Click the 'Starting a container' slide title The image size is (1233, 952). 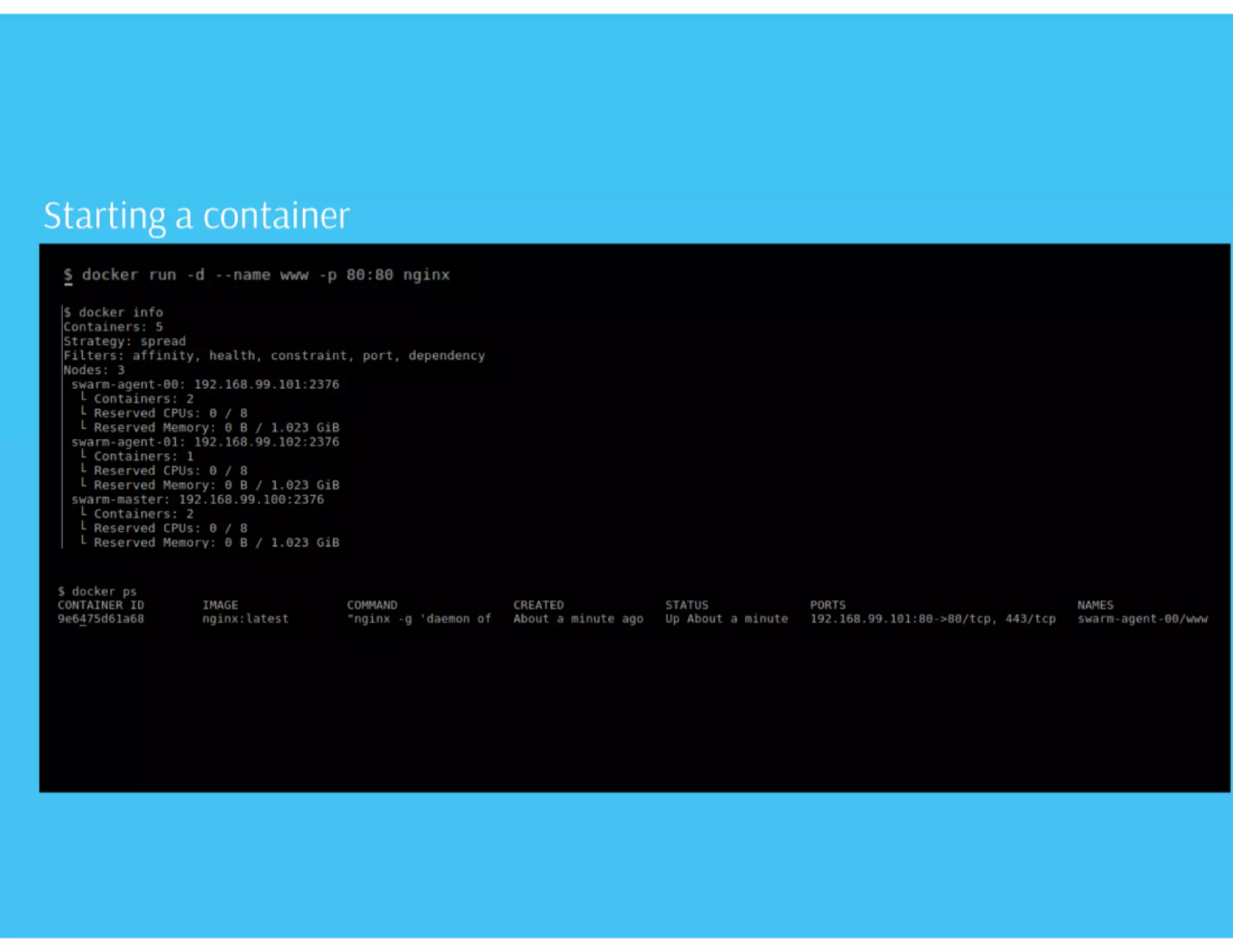click(196, 216)
